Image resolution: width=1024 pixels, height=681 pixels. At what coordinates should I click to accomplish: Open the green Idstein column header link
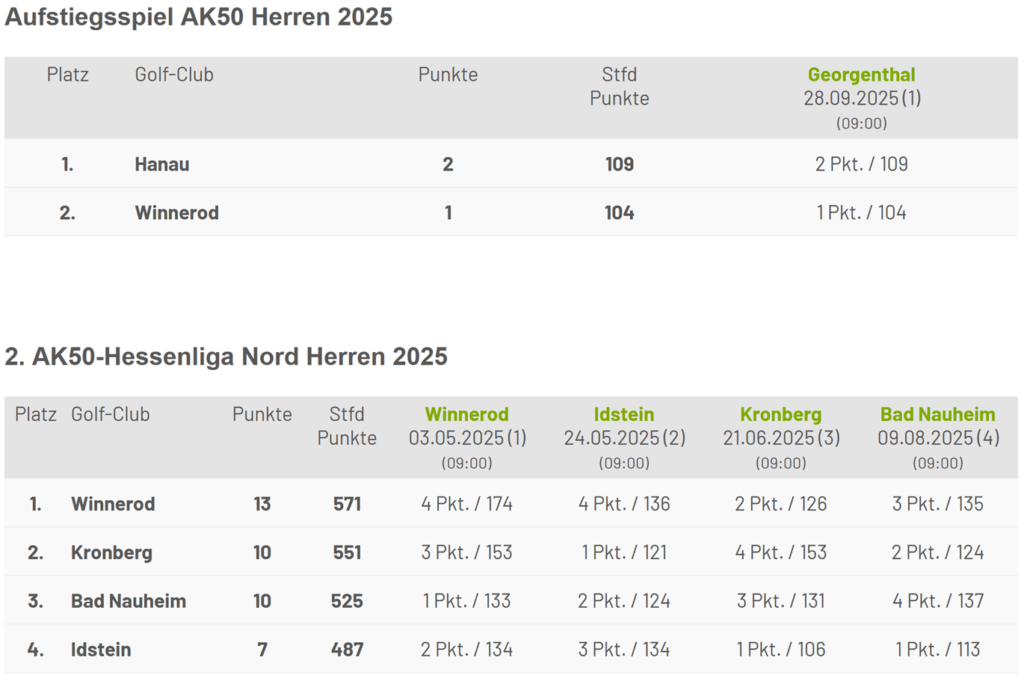tap(624, 414)
